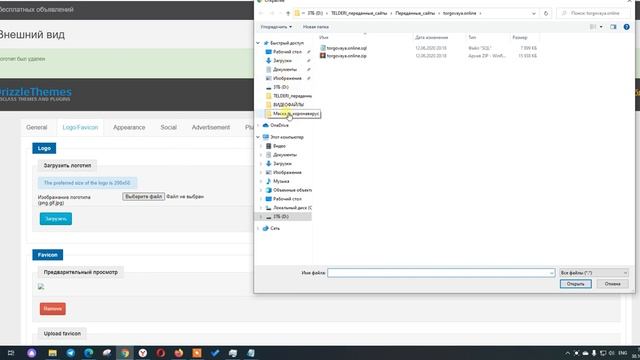Switch to the General settings tab
This screenshot has width=640, height=360.
pos(37,127)
